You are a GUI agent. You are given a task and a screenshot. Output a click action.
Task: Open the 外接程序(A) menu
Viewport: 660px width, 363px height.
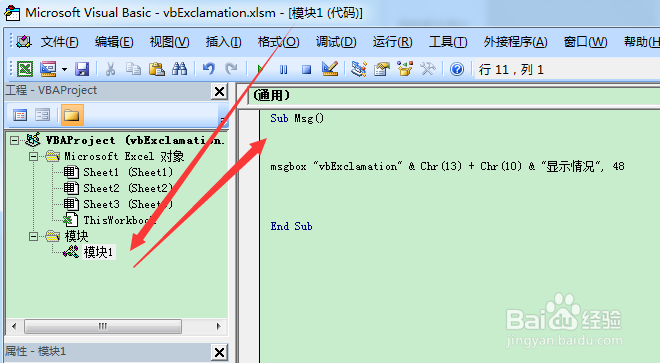pyautogui.click(x=515, y=42)
